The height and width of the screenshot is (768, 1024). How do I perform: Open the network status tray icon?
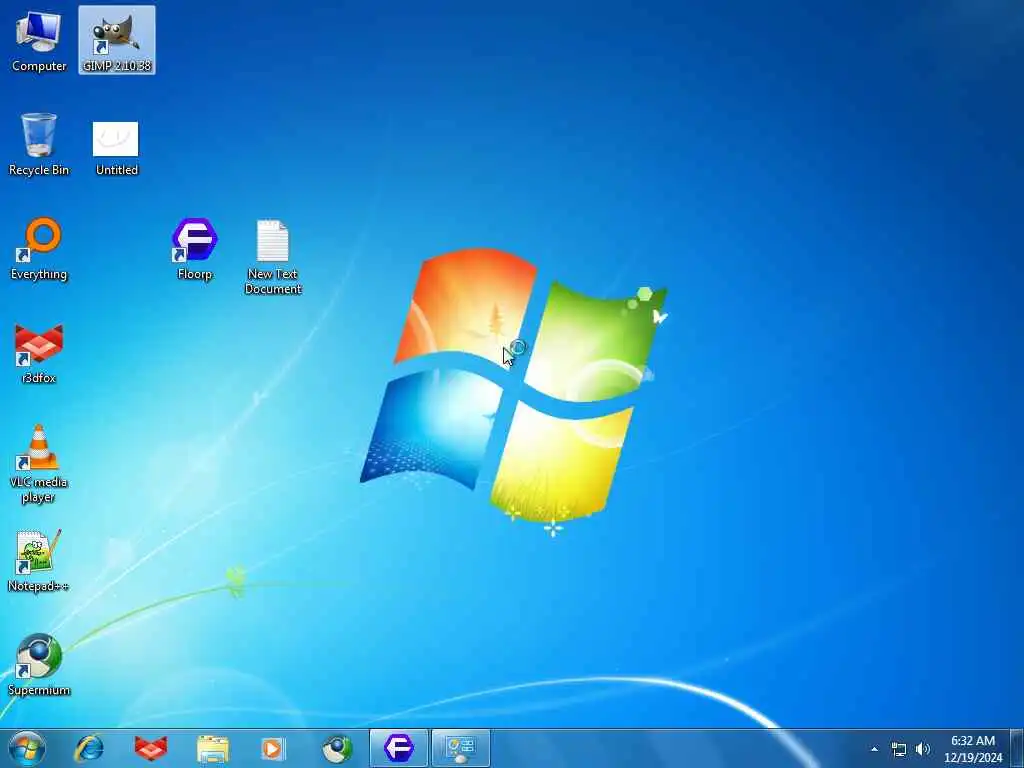[x=899, y=749]
